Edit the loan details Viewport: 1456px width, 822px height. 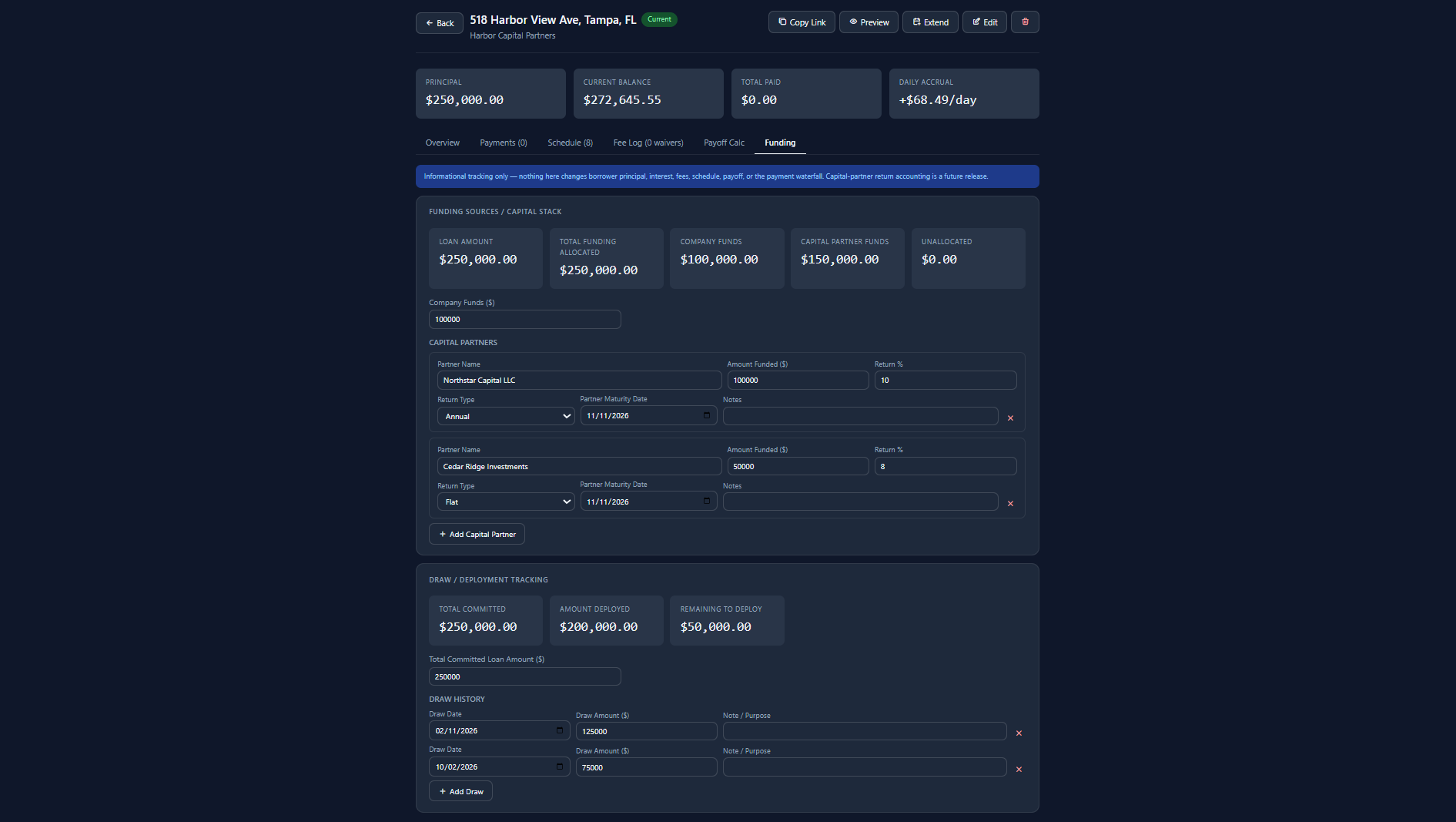985,22
